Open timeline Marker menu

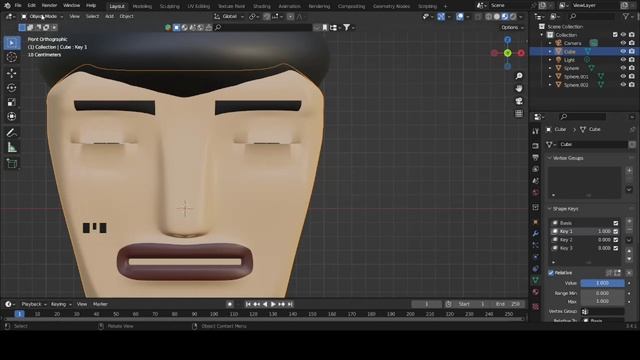click(100, 304)
